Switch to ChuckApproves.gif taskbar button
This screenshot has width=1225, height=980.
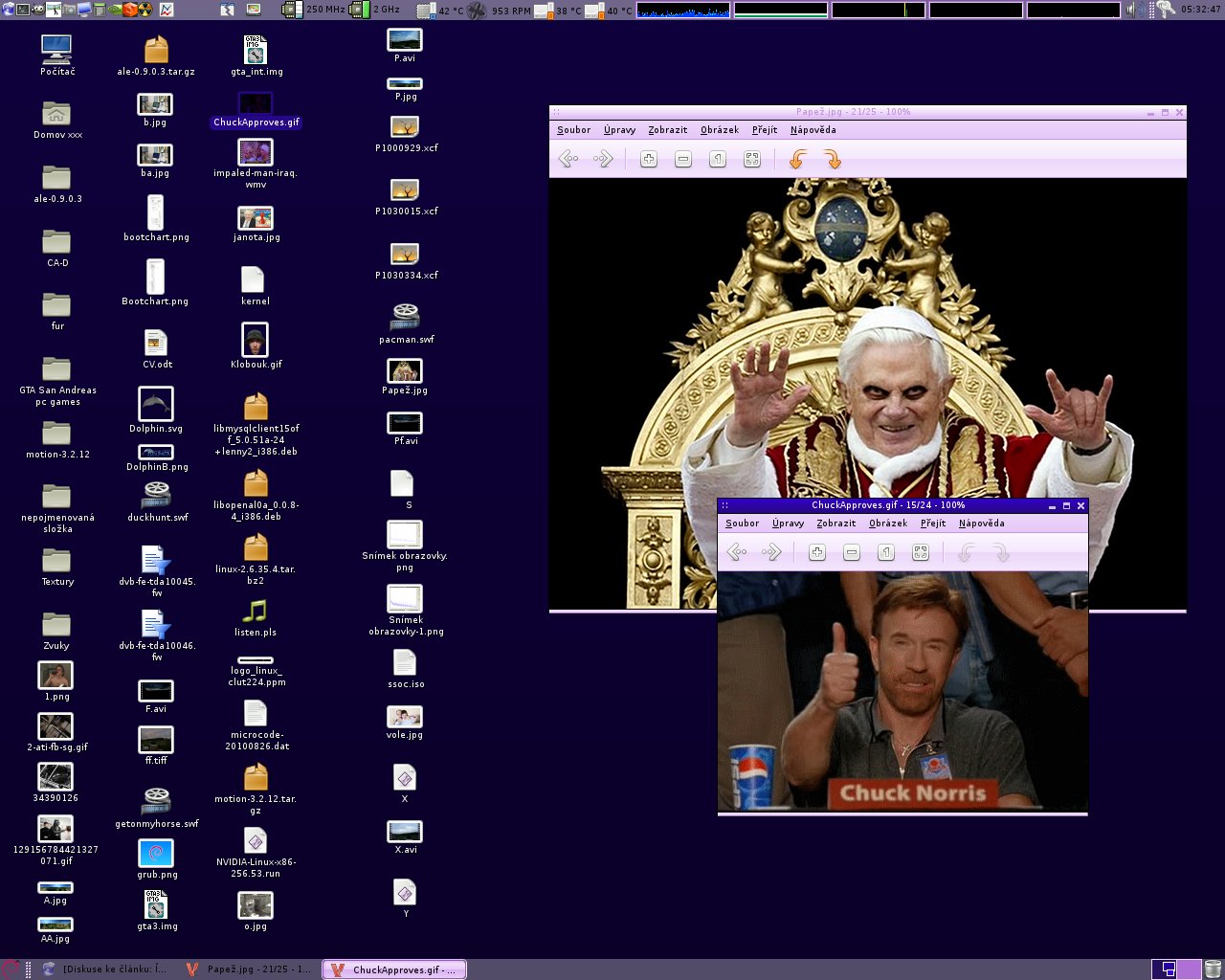click(x=394, y=969)
